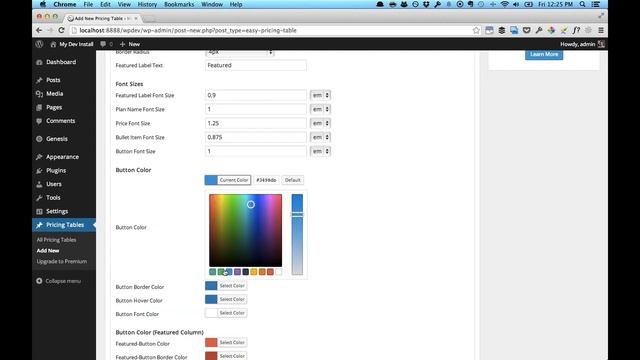Pick the red palette swatch
The width and height of the screenshot is (640, 360).
[x=270, y=272]
